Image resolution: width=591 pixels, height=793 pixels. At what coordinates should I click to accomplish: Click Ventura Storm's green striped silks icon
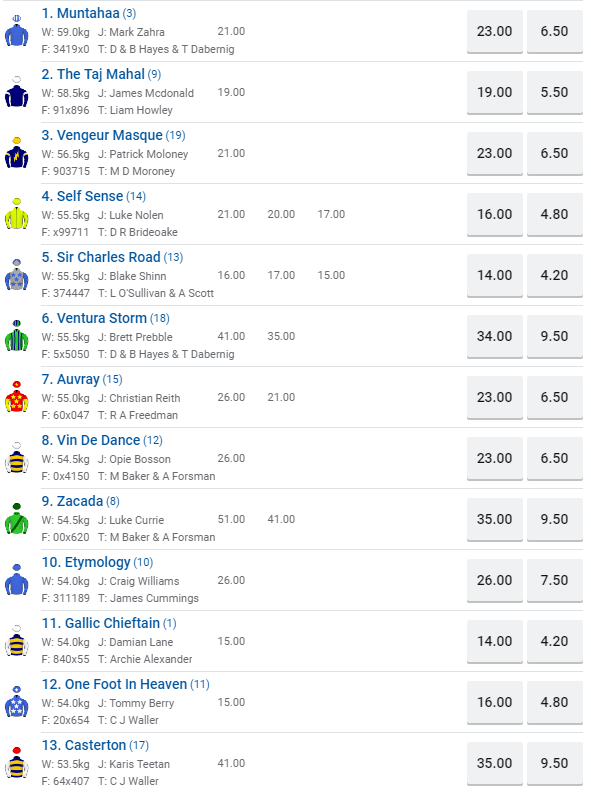pos(17,336)
